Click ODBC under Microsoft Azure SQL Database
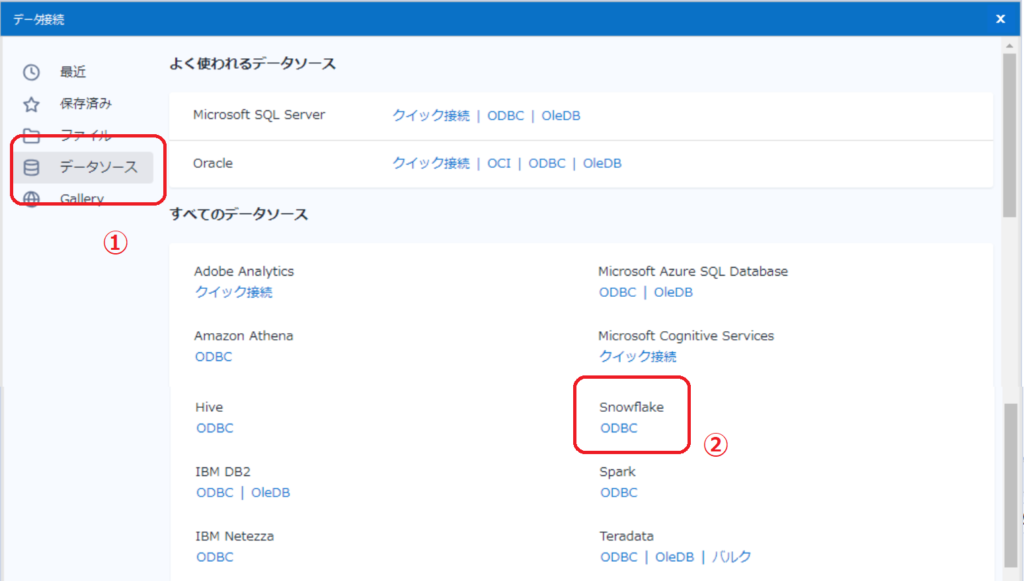The image size is (1024, 581). point(618,292)
